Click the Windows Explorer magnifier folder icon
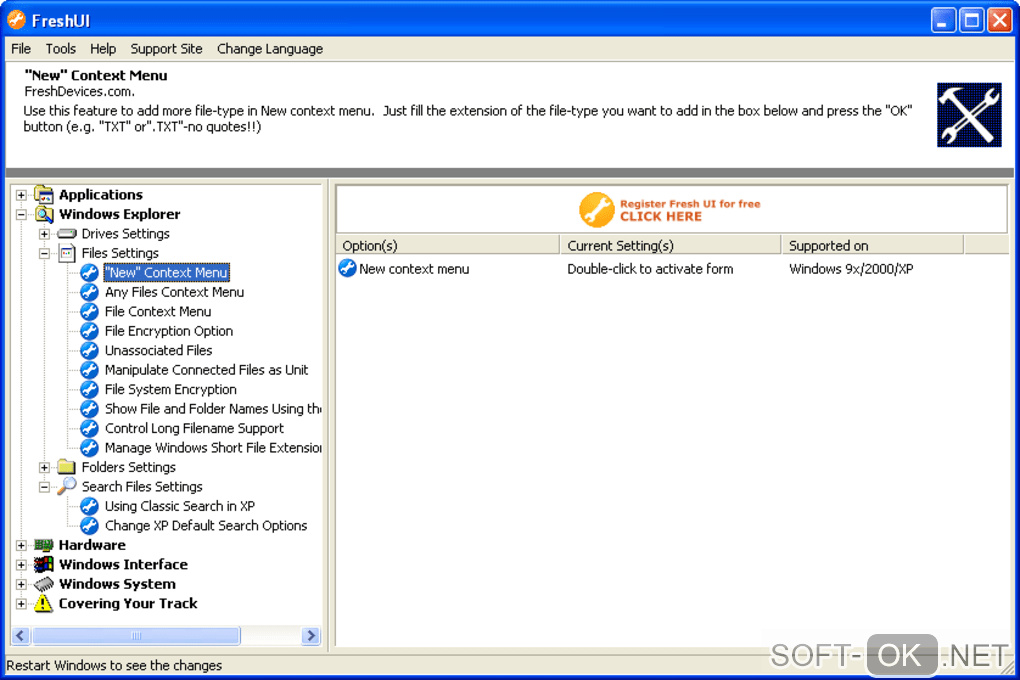 pyautogui.click(x=44, y=214)
